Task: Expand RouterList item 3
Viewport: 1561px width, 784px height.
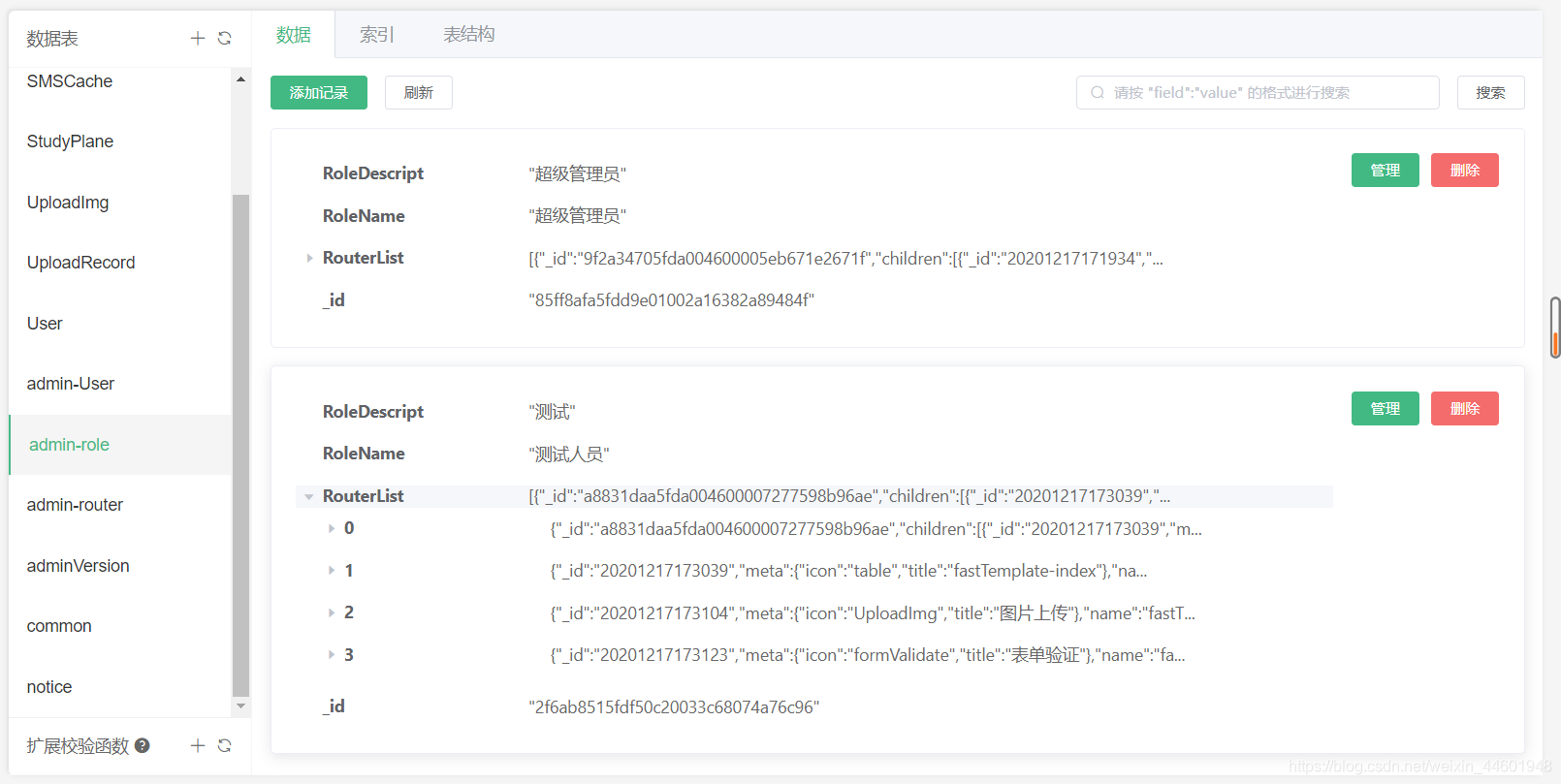Action: pyautogui.click(x=331, y=655)
